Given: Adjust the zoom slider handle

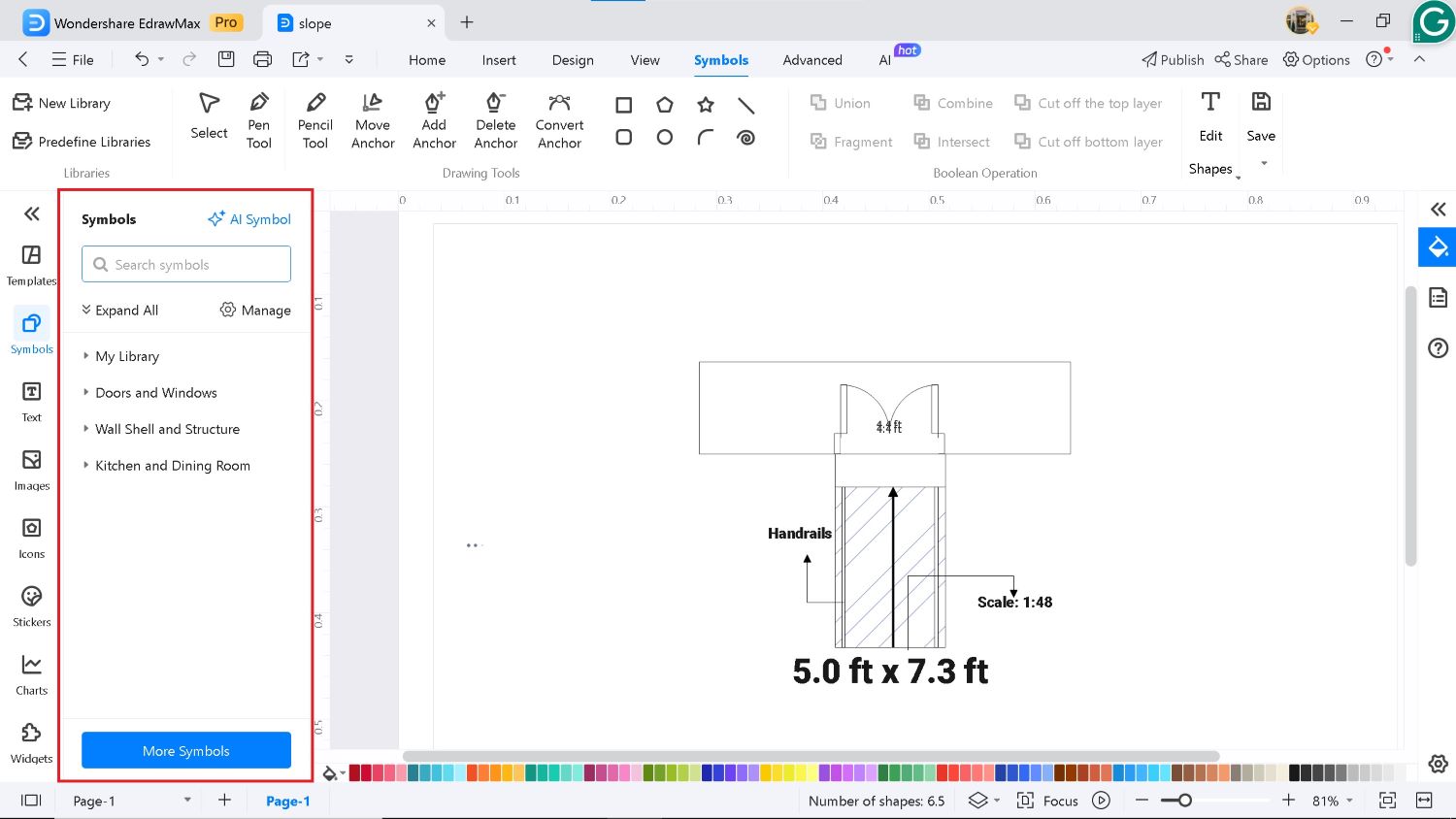Looking at the screenshot, I should click(1184, 801).
